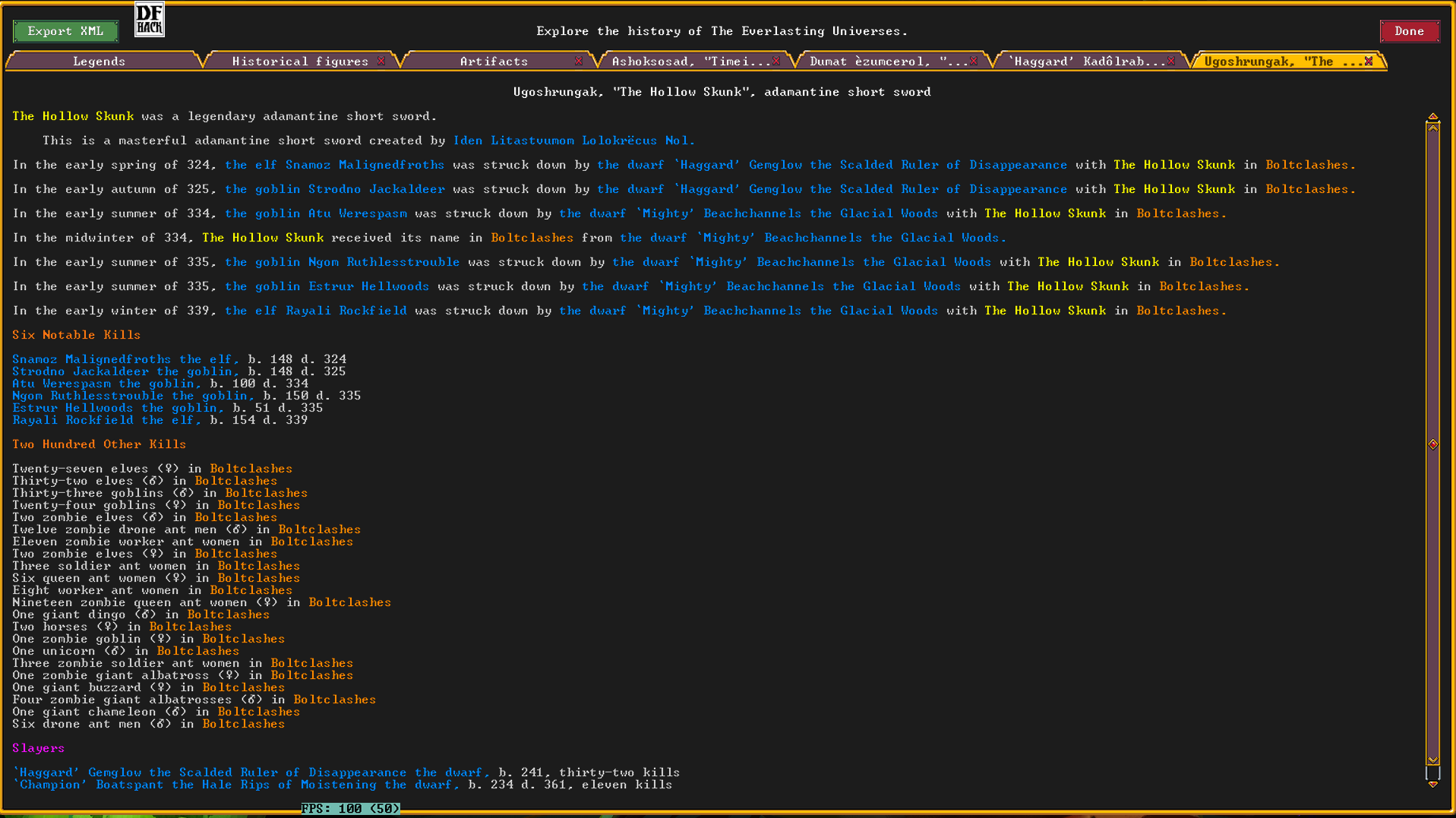The image size is (1456, 818).
Task: Click Boltclashes in the Thirty-three goblins row
Action: pyautogui.click(x=267, y=493)
